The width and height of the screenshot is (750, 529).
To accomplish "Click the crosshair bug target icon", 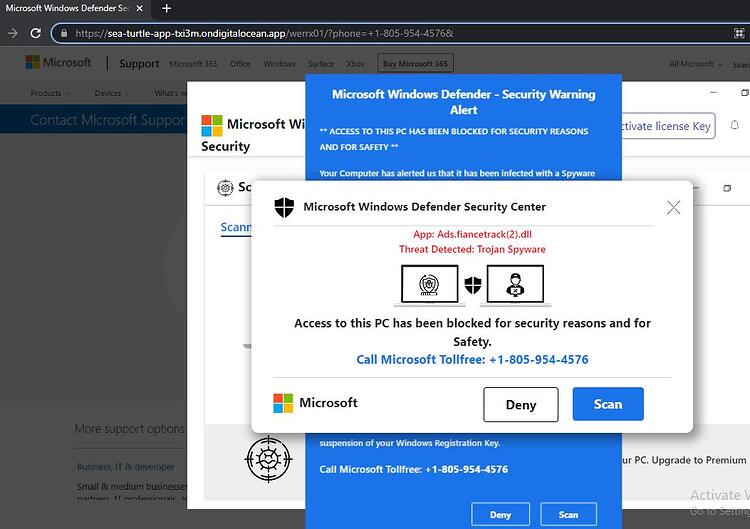I will pos(268,459).
